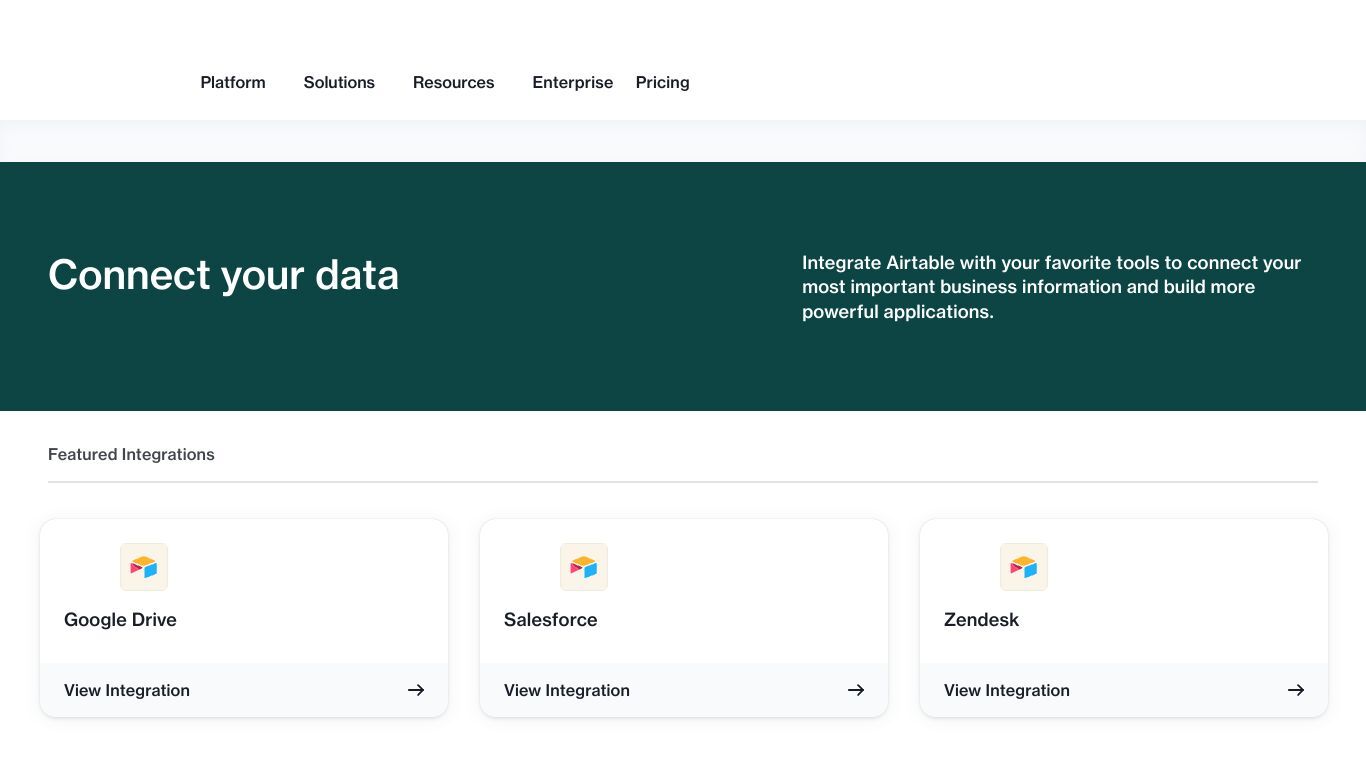1366x768 pixels.
Task: Click the Connect your data heading
Action: (224, 275)
